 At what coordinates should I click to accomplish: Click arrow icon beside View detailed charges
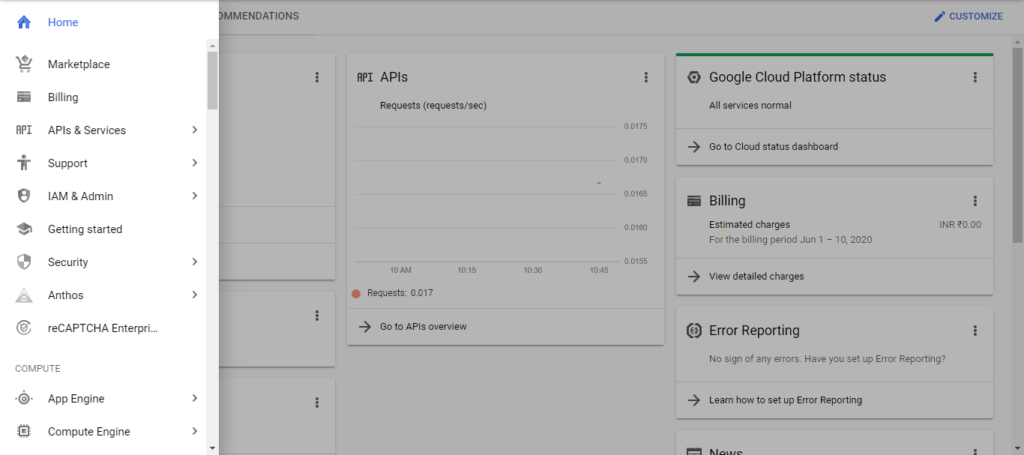coord(694,276)
